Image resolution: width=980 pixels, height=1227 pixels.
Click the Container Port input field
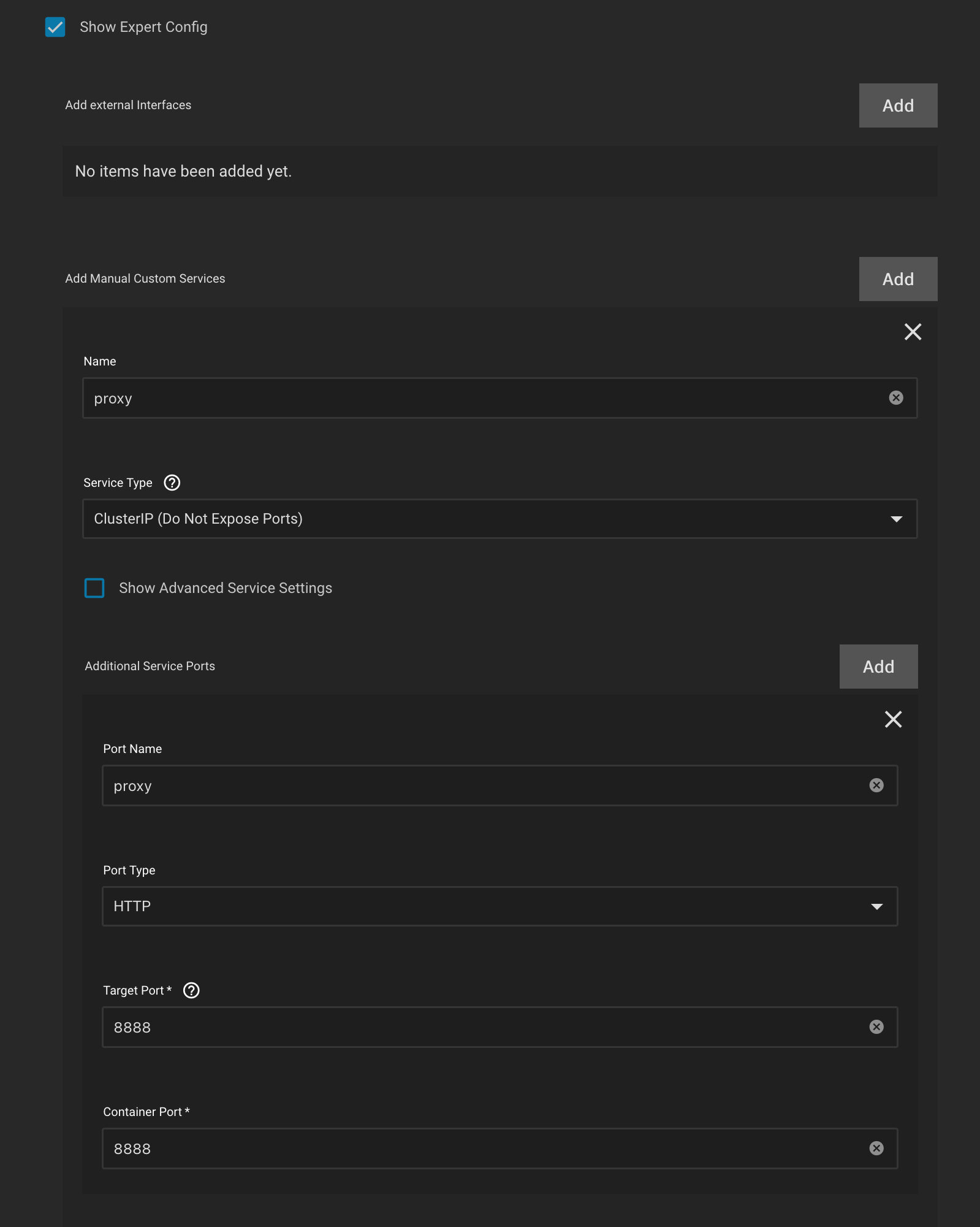tap(499, 1149)
